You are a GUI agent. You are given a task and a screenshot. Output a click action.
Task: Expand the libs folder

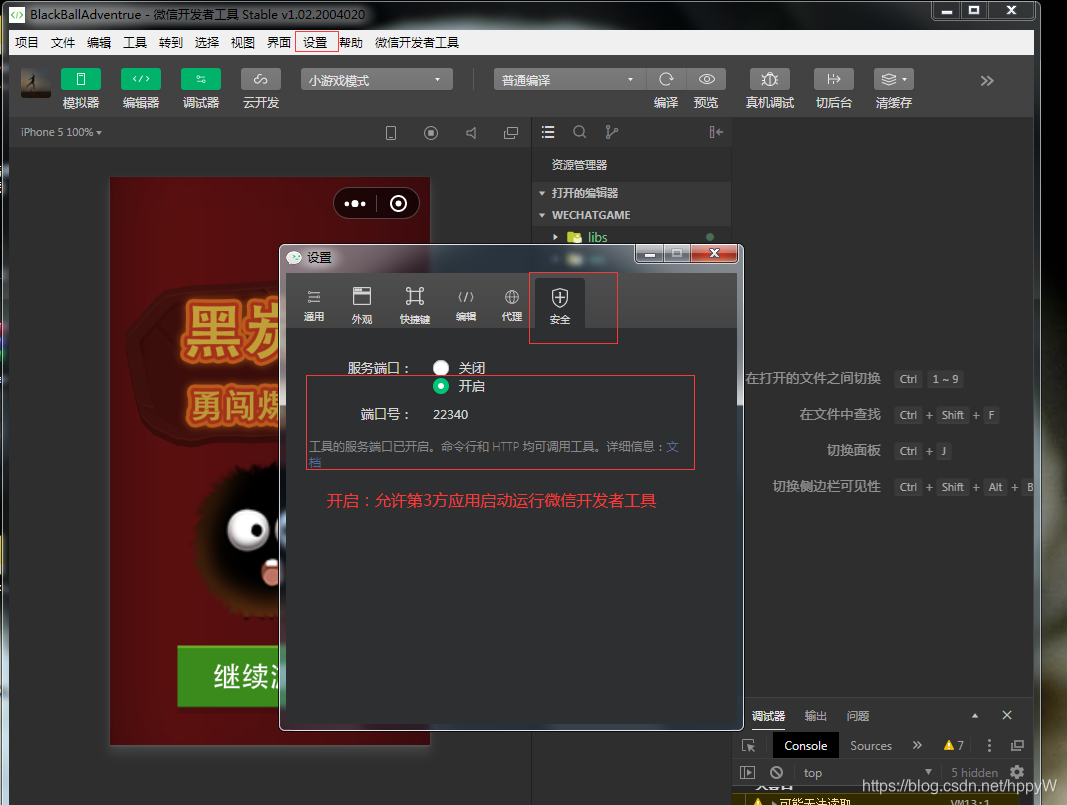(555, 237)
